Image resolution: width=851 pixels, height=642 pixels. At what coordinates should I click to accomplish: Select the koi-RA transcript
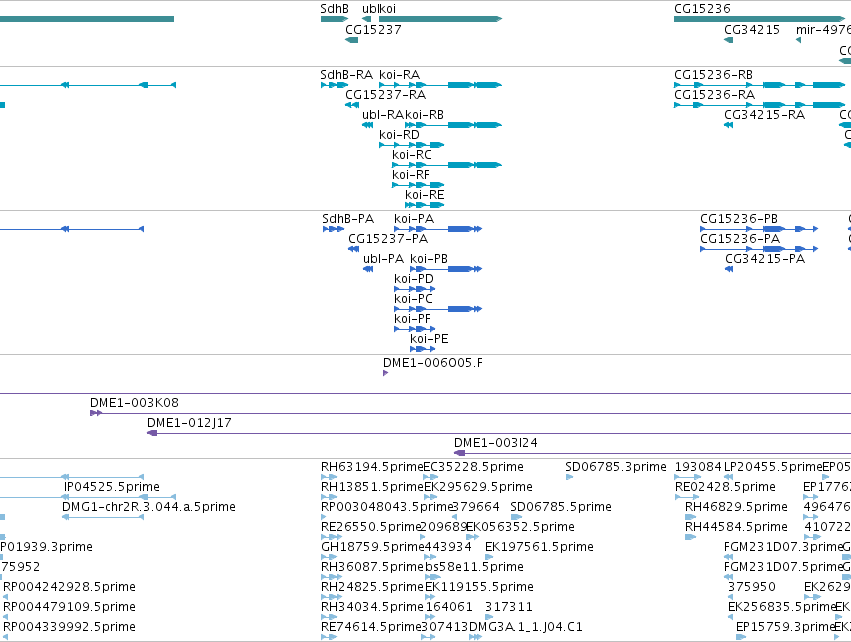point(440,85)
